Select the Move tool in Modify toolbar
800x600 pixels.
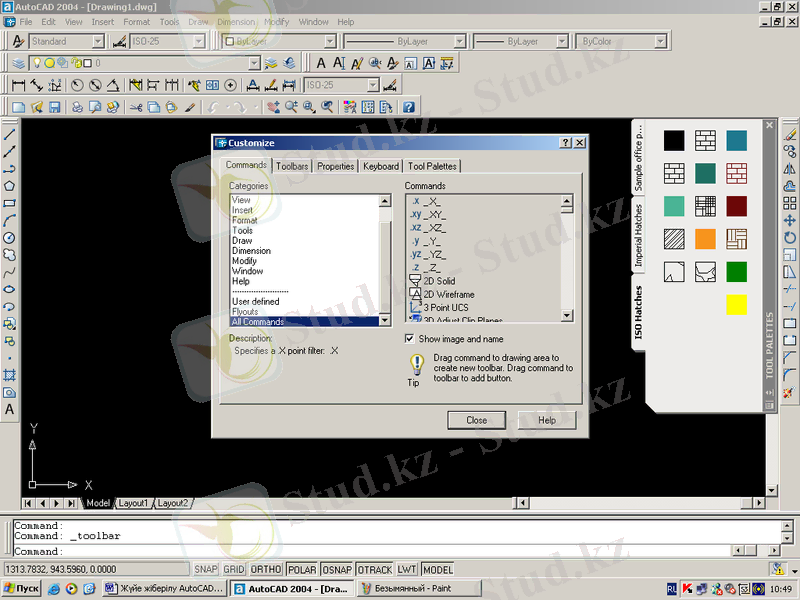pos(790,220)
